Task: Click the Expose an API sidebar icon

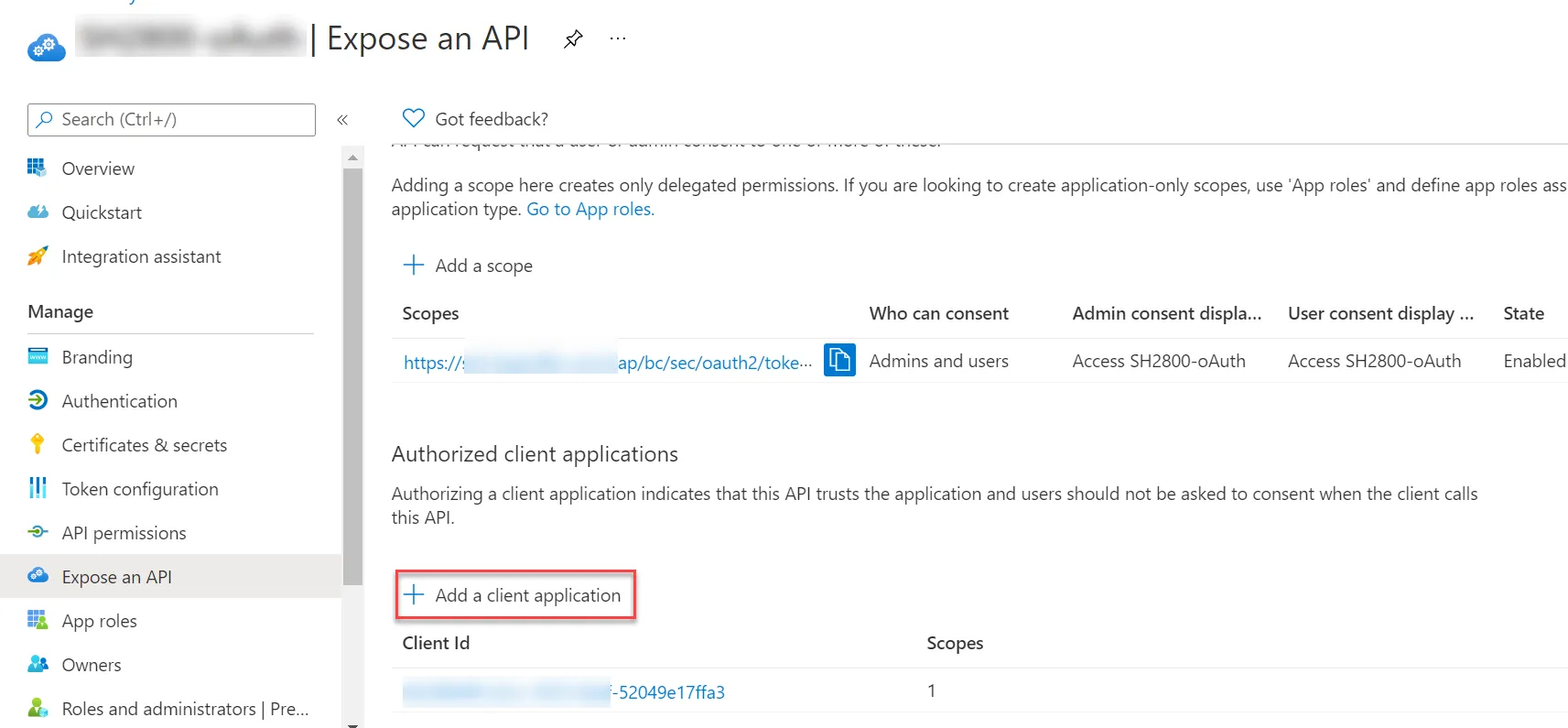Action: (38, 576)
